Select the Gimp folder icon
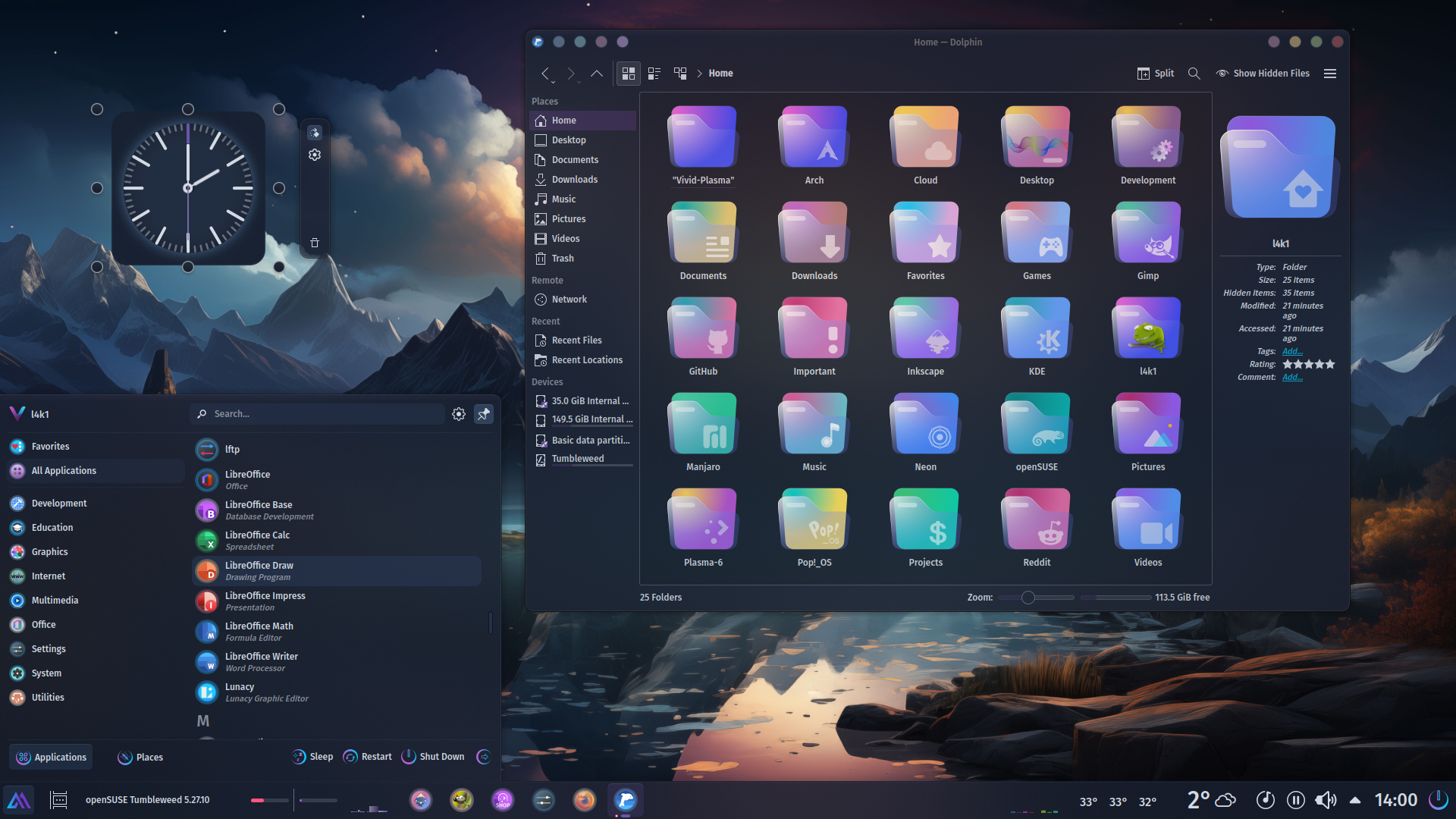Screen dimensions: 1456x819 [x=1147, y=233]
